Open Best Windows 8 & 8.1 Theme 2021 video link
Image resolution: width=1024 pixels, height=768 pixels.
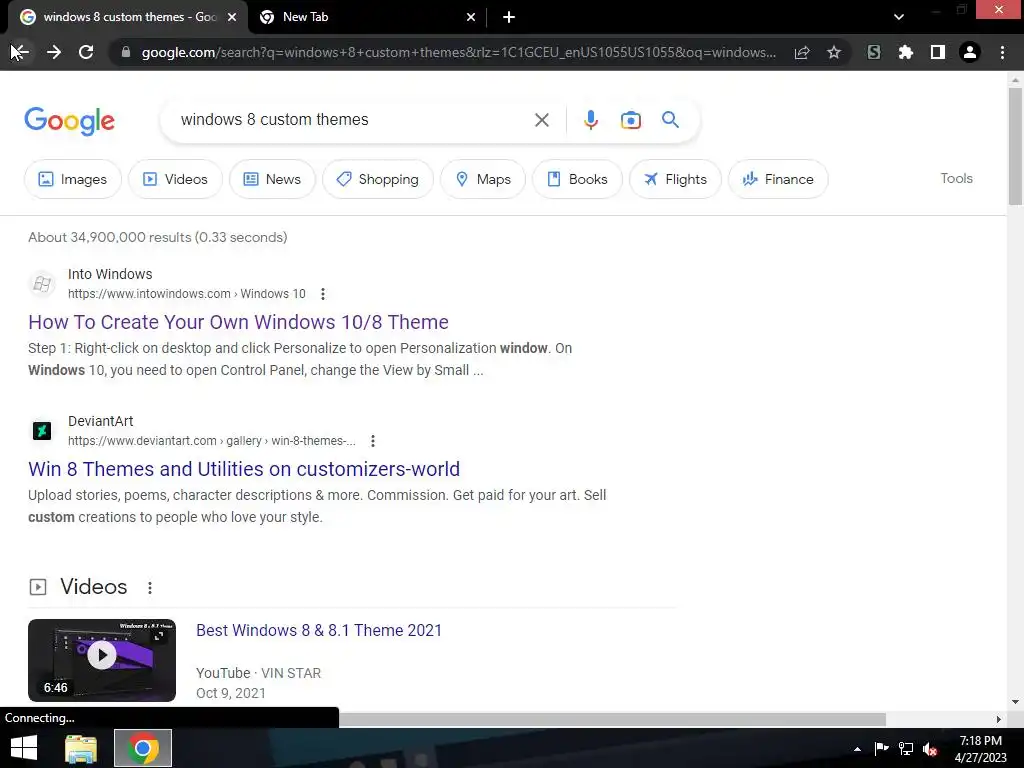coord(319,630)
